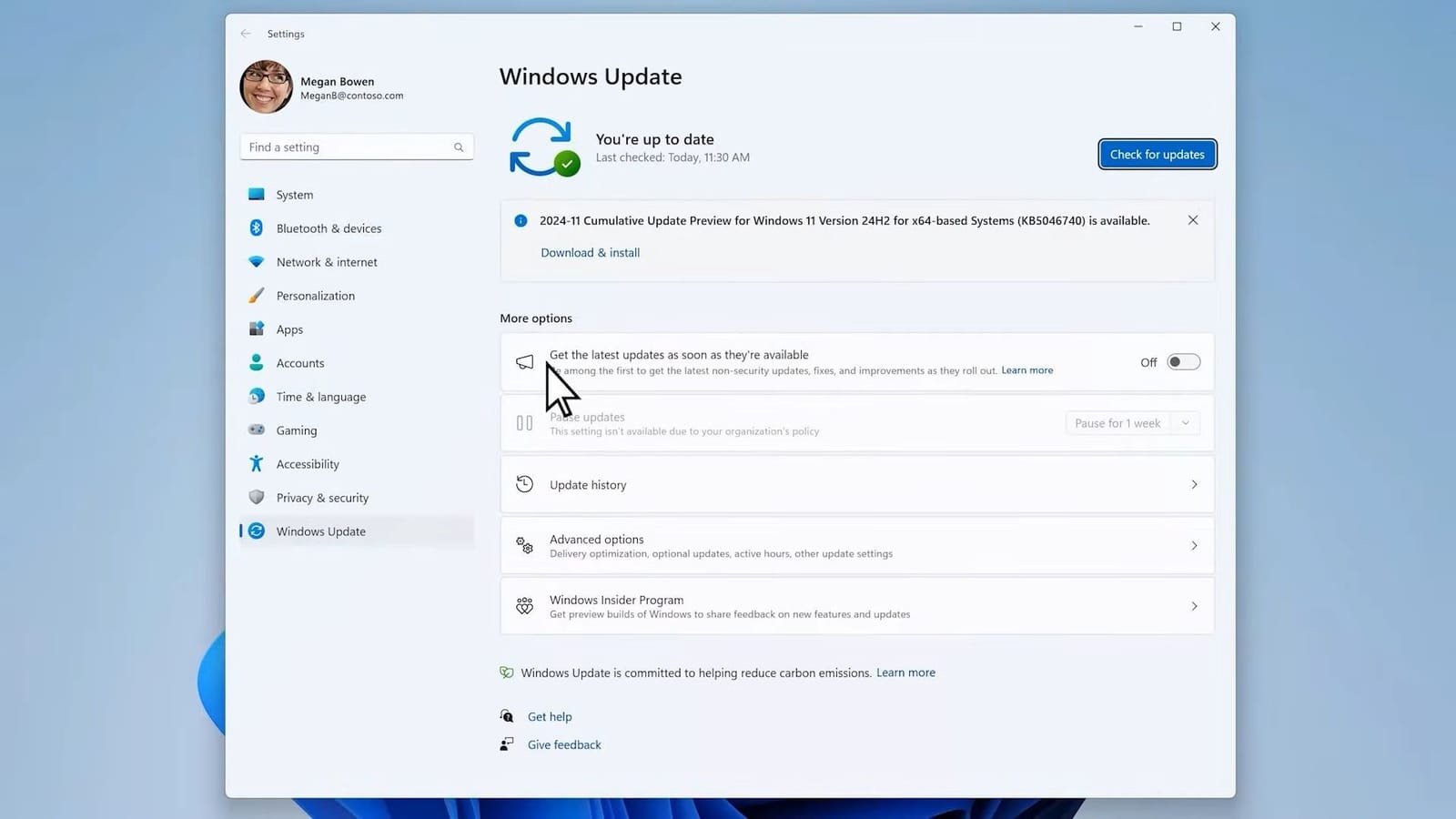
Task: Click the Gaming Xbox icon
Action: pyautogui.click(x=257, y=430)
